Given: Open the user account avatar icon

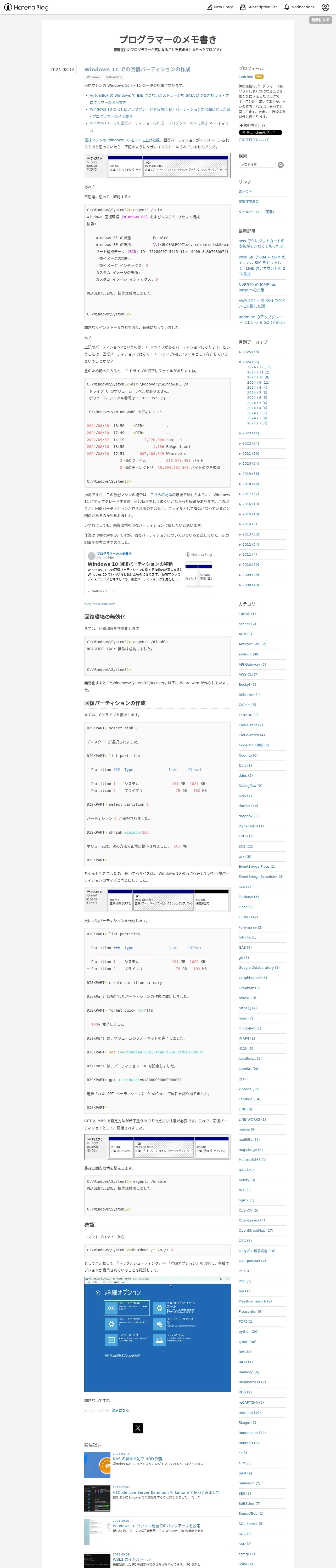Looking at the screenshot, I should tap(326, 7).
